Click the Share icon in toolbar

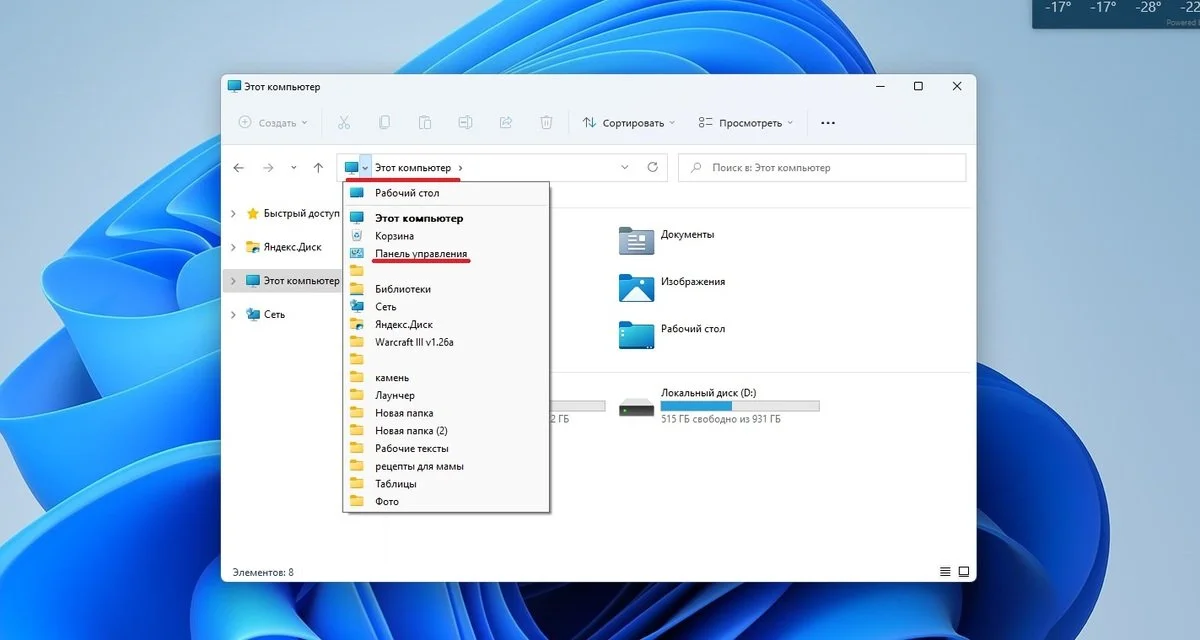pos(506,123)
